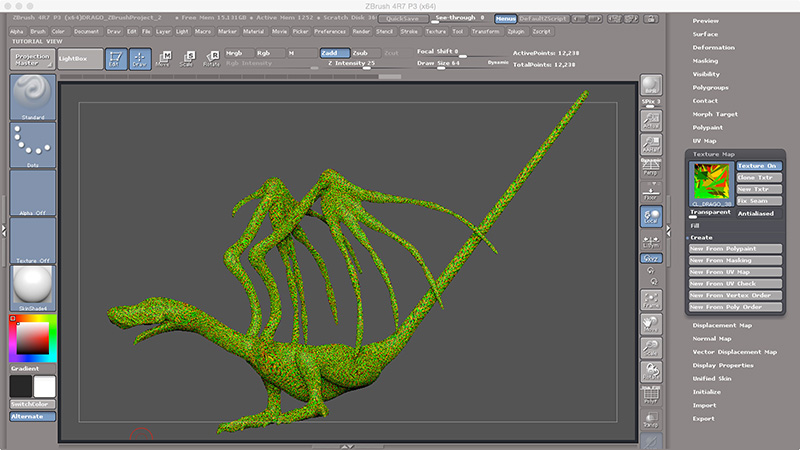Open the Zplugin menu
800x450 pixels.
click(518, 31)
